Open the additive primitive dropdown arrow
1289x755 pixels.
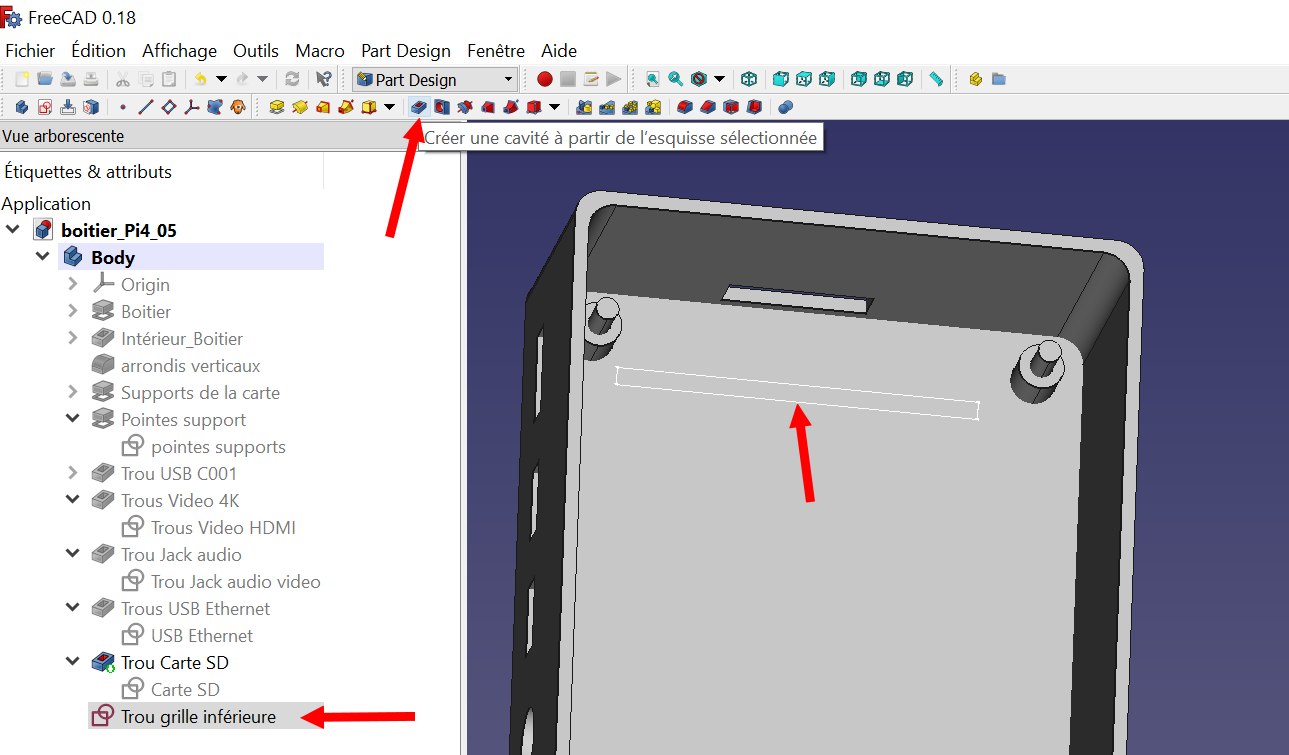389,107
